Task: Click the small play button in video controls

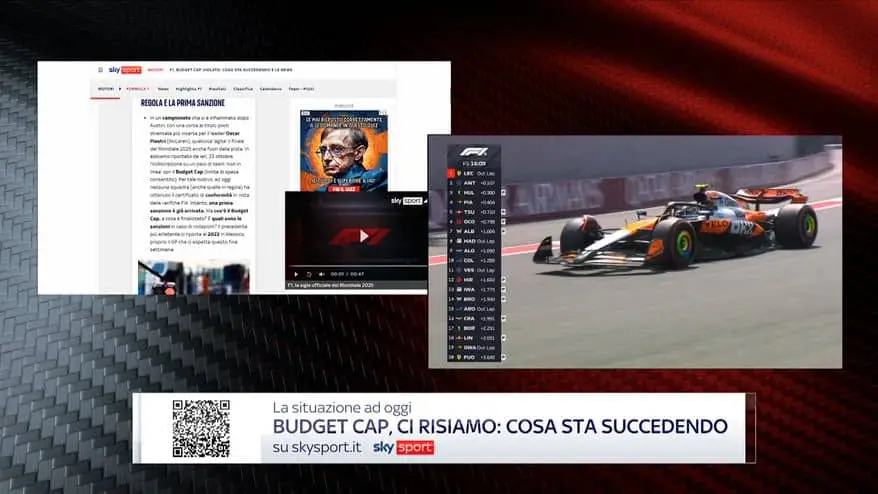Action: pyautogui.click(x=295, y=273)
